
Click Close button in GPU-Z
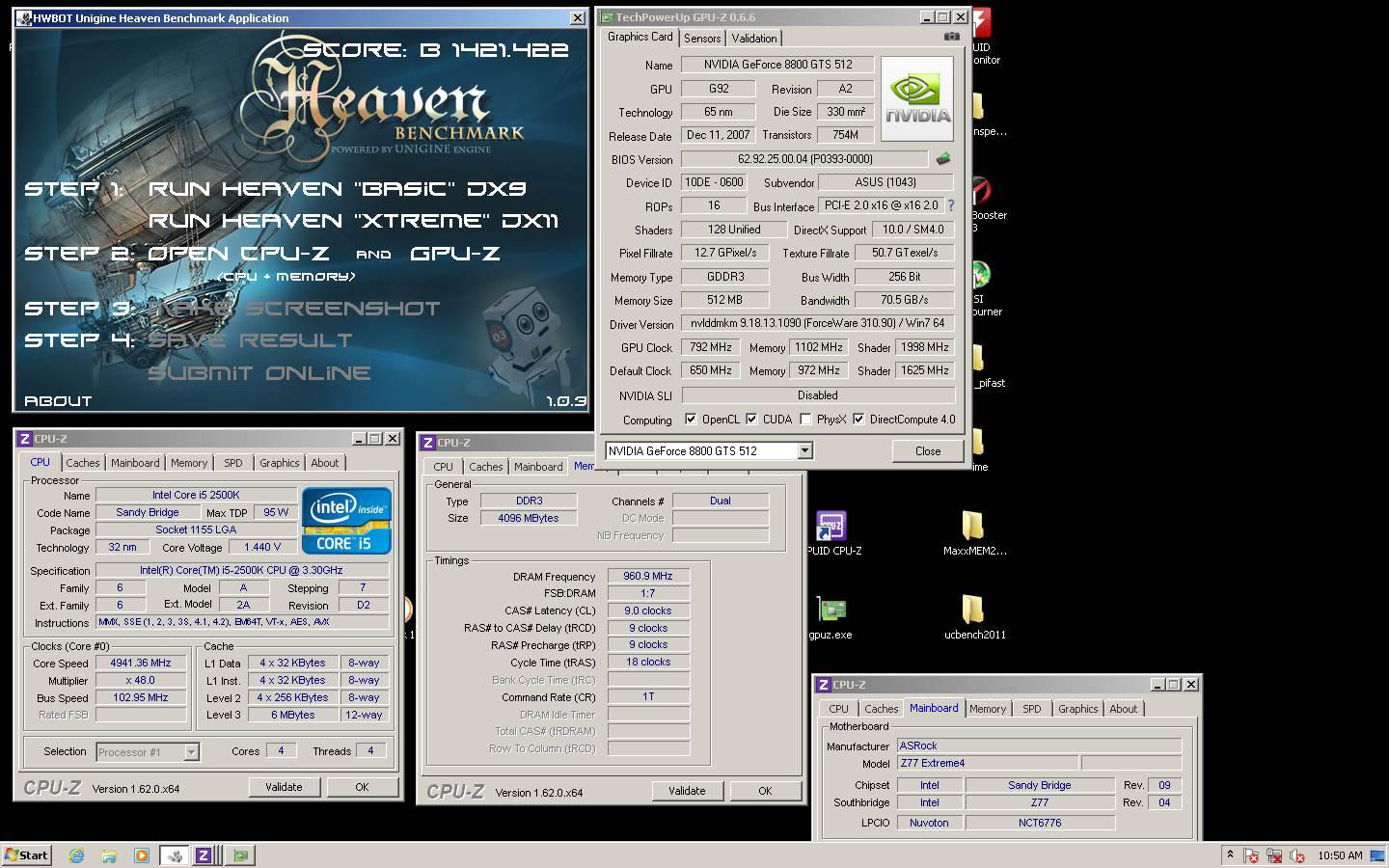point(927,450)
